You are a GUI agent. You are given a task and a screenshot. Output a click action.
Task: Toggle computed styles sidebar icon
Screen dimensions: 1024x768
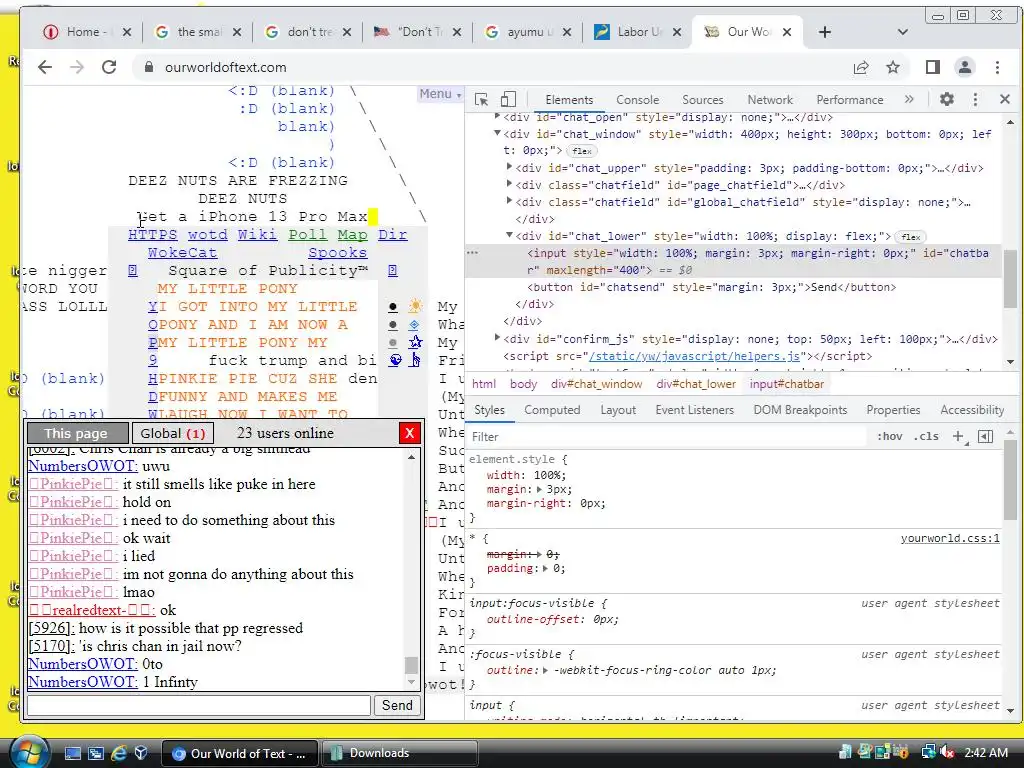point(985,436)
